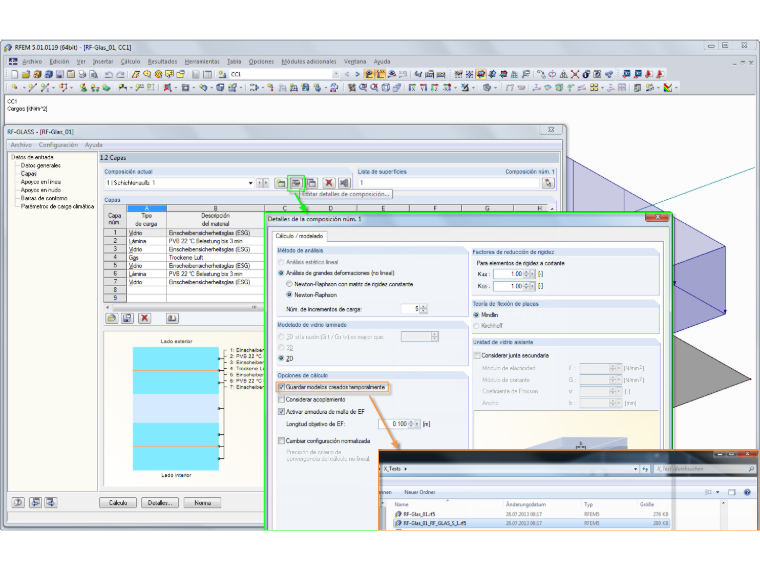Click the Undo arrow in main toolbar
Image resolution: width=760 pixels, height=570 pixels.
tap(109, 74)
